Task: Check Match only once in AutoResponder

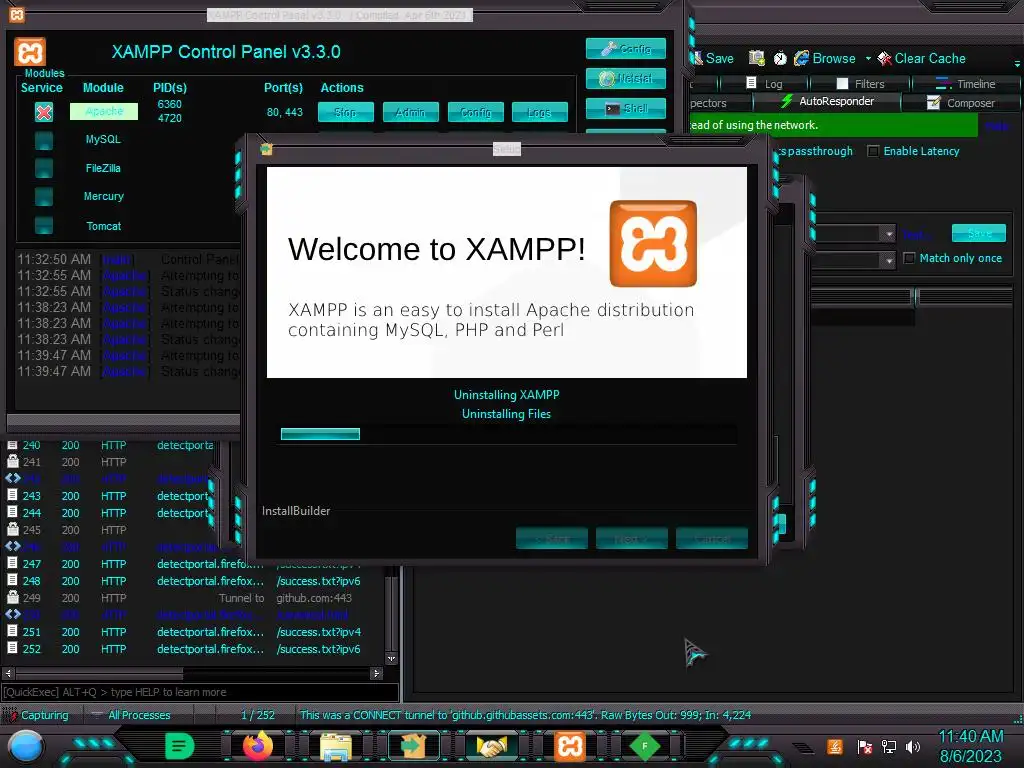Action: 909,258
